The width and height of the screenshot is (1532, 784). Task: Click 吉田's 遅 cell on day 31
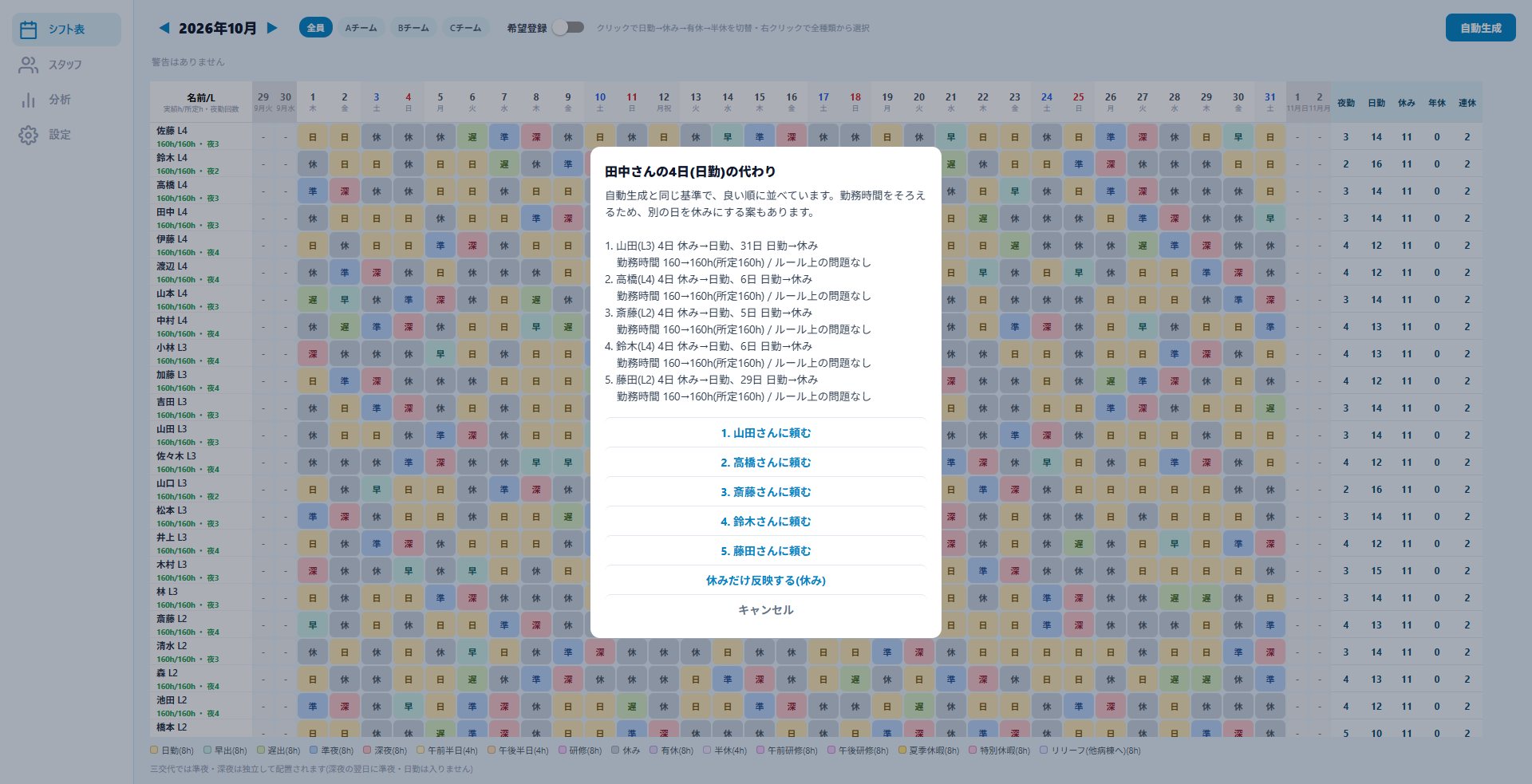coord(1270,408)
